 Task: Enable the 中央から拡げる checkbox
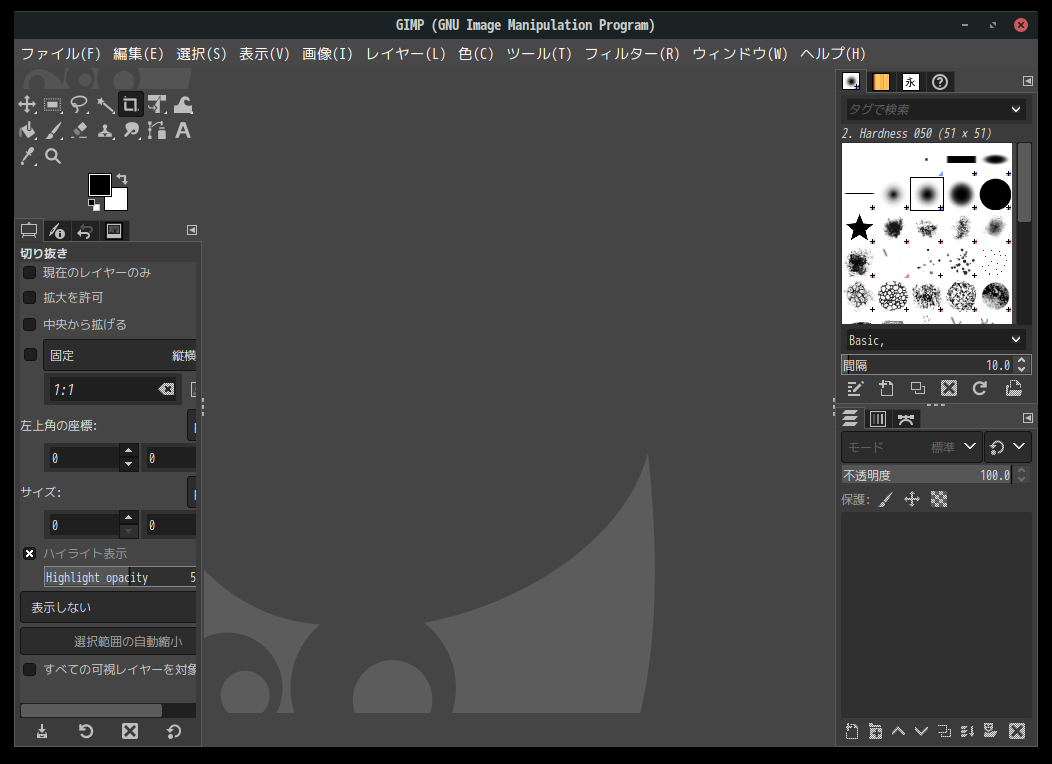click(x=30, y=325)
